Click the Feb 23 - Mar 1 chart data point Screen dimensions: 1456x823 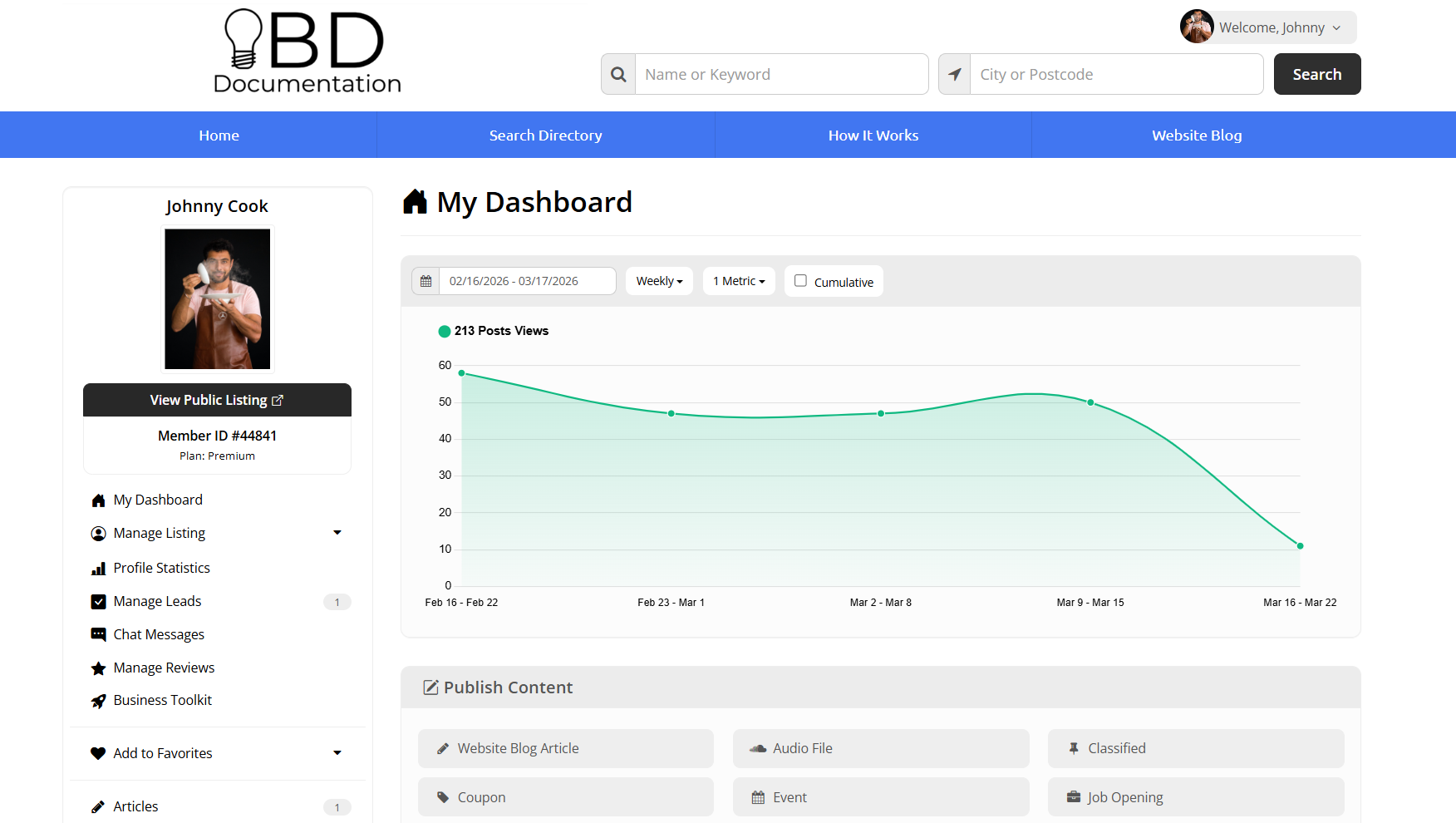click(671, 413)
